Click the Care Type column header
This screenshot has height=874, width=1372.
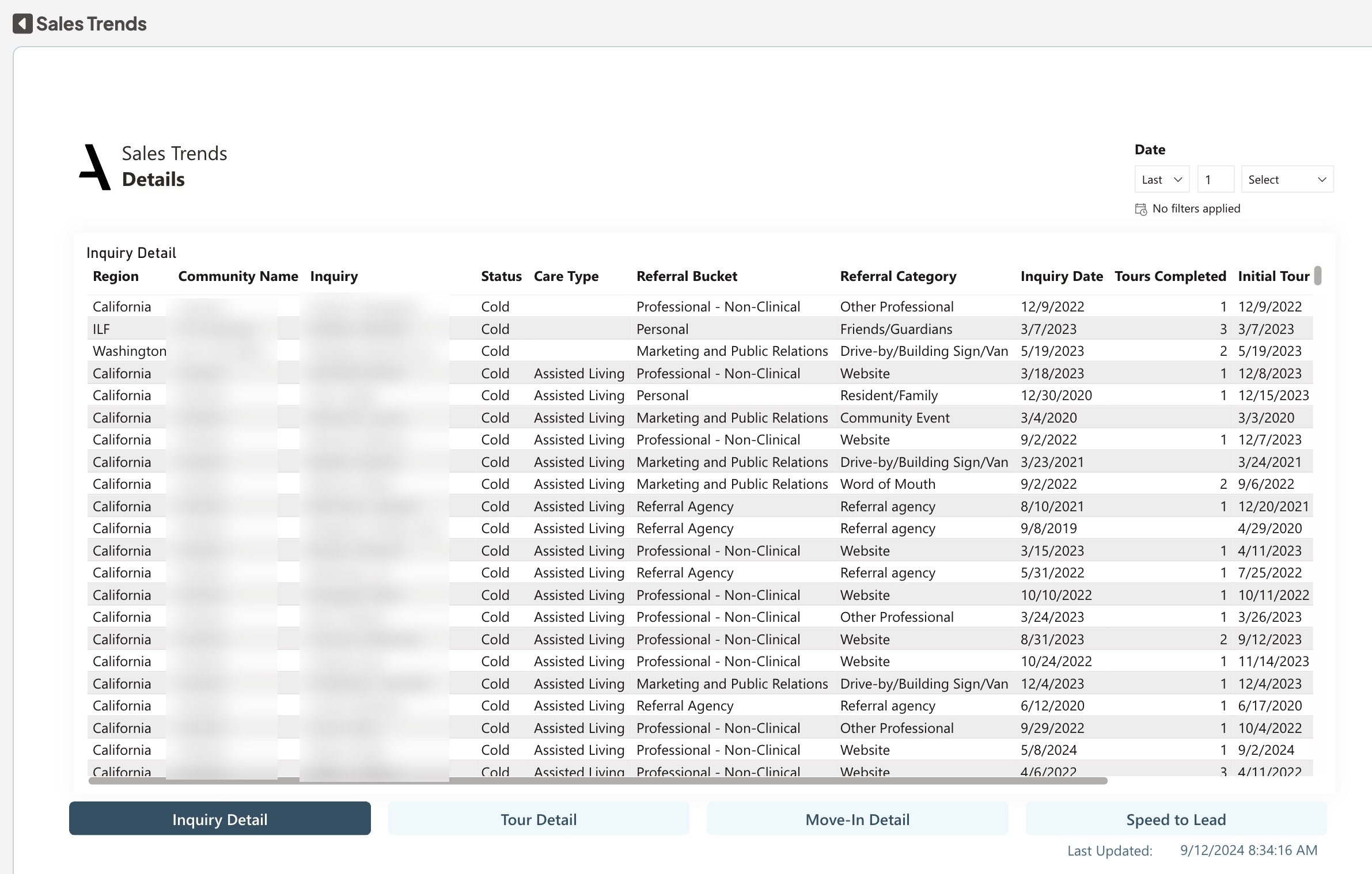pyautogui.click(x=566, y=276)
